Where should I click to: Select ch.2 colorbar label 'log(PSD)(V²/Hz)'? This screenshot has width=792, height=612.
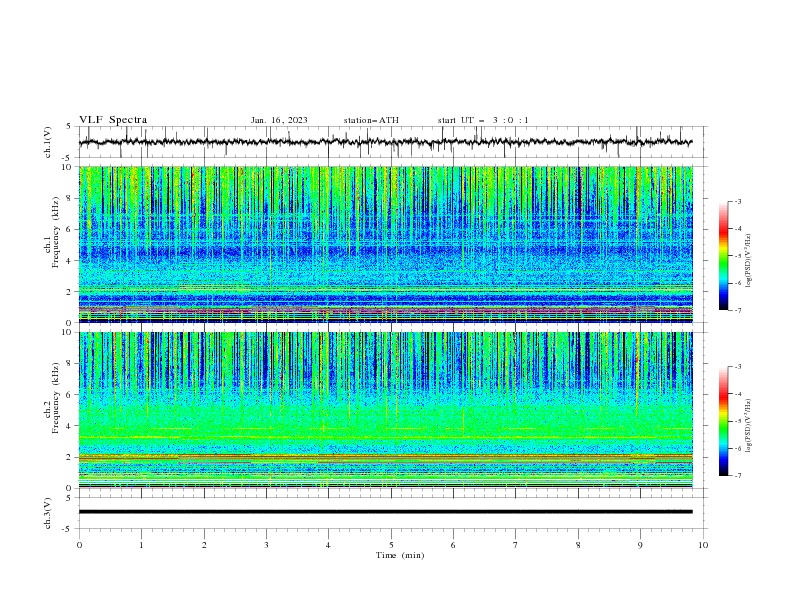tap(749, 426)
